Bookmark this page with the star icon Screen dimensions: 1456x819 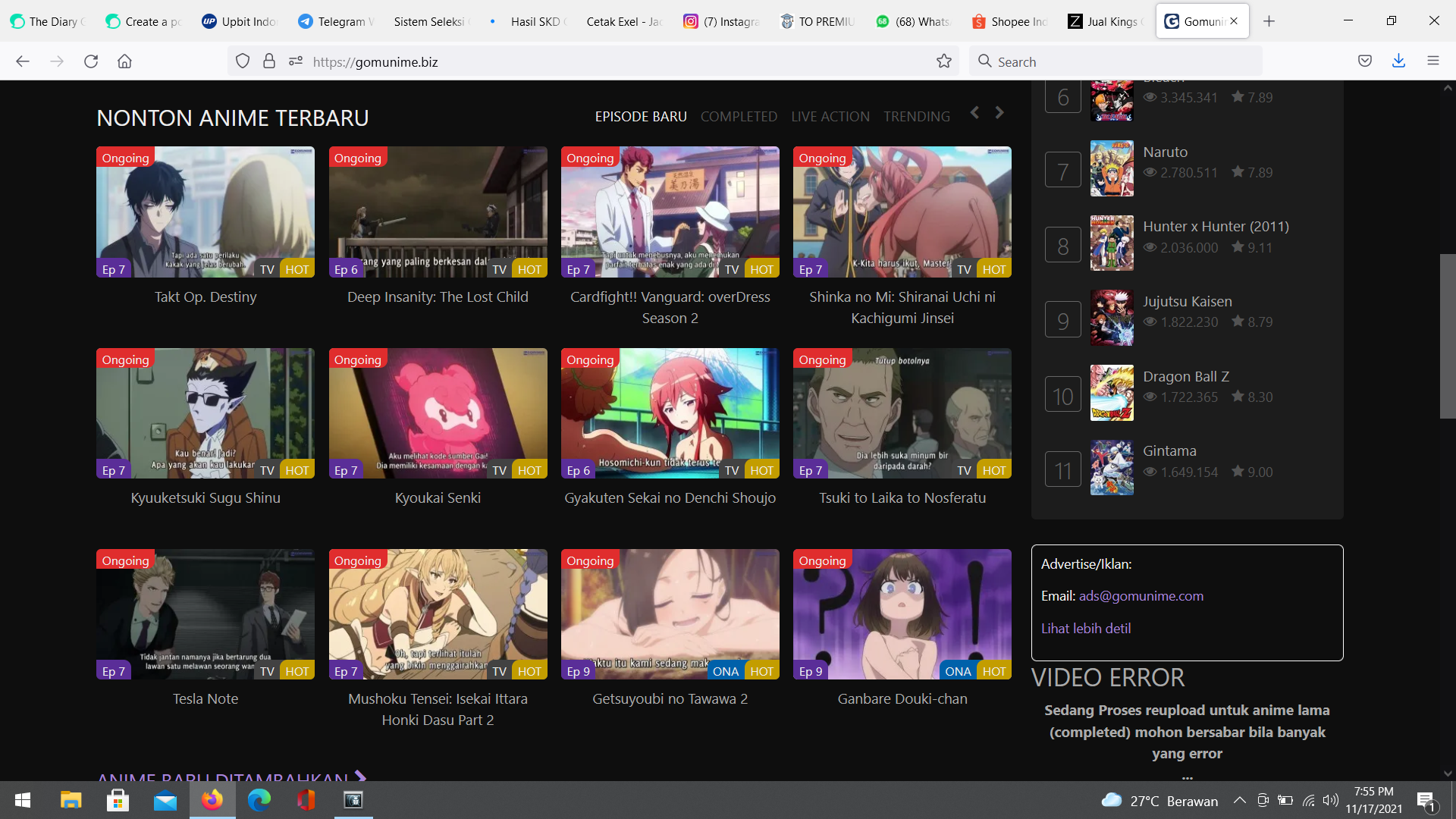tap(943, 61)
